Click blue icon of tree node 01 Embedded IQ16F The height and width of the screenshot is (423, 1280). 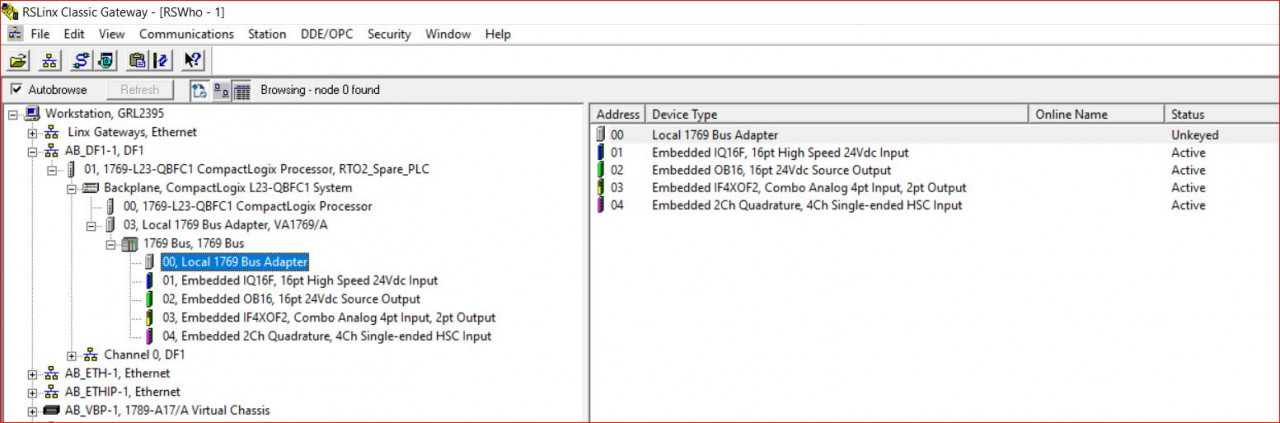point(148,281)
